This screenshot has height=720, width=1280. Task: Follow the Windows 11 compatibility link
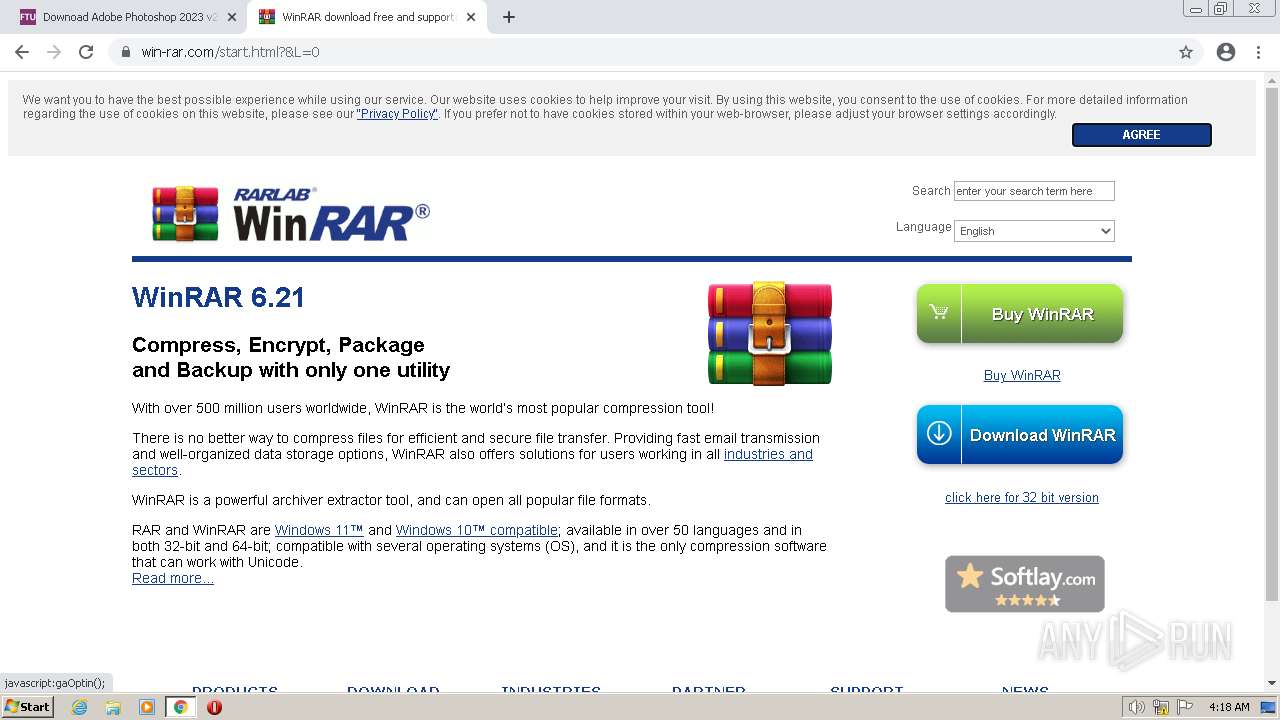[x=319, y=530]
